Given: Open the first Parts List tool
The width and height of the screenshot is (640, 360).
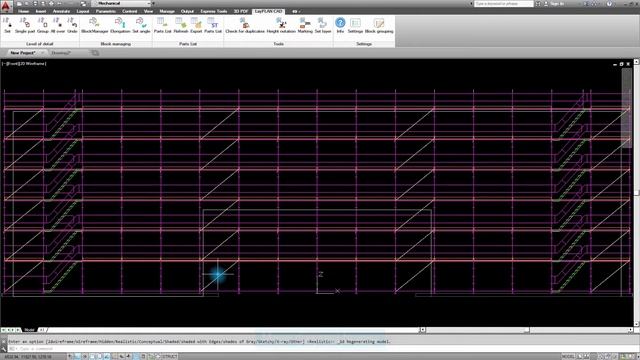Looking at the screenshot, I should tap(162, 25).
